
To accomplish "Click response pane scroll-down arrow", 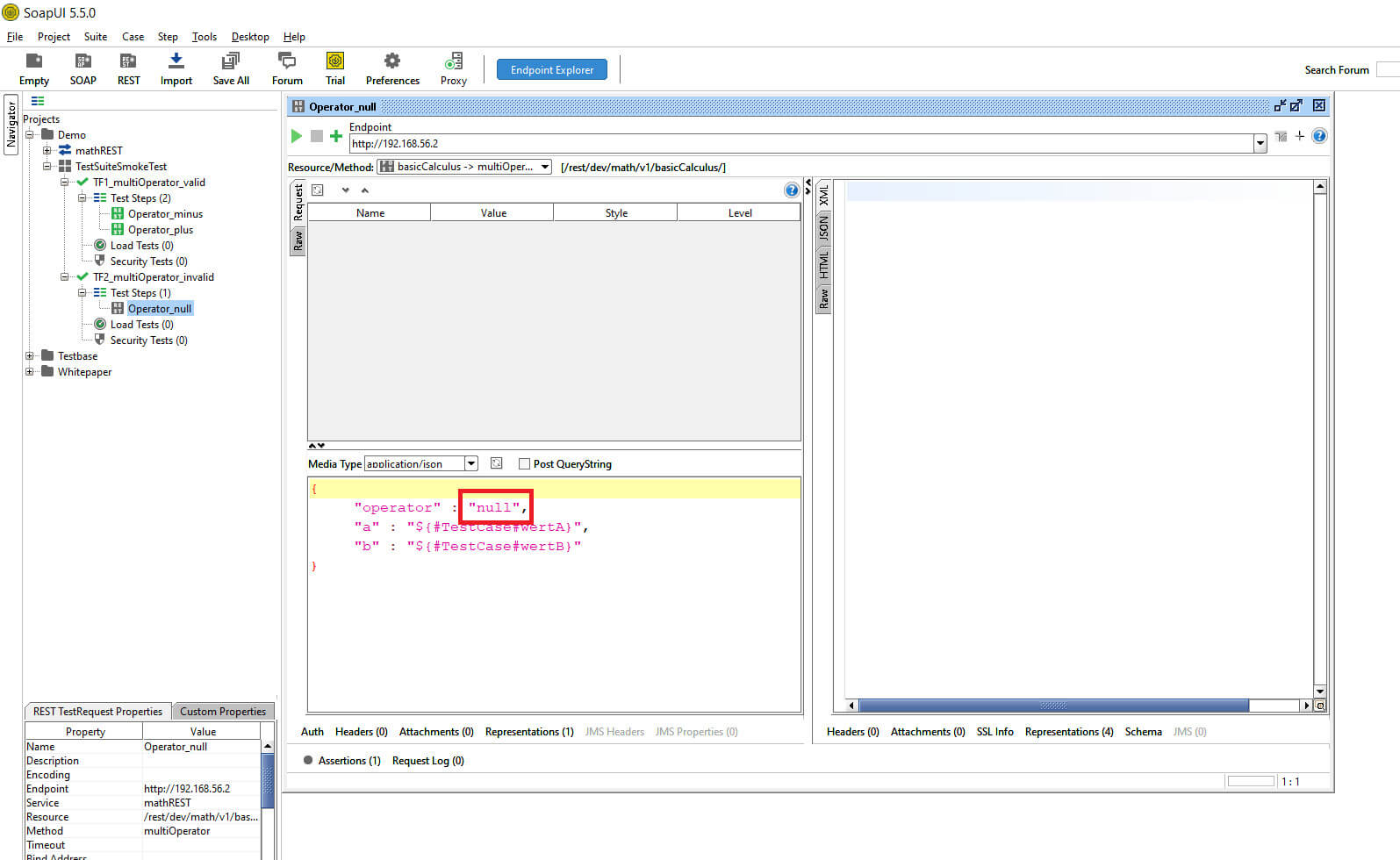I will [1319, 692].
